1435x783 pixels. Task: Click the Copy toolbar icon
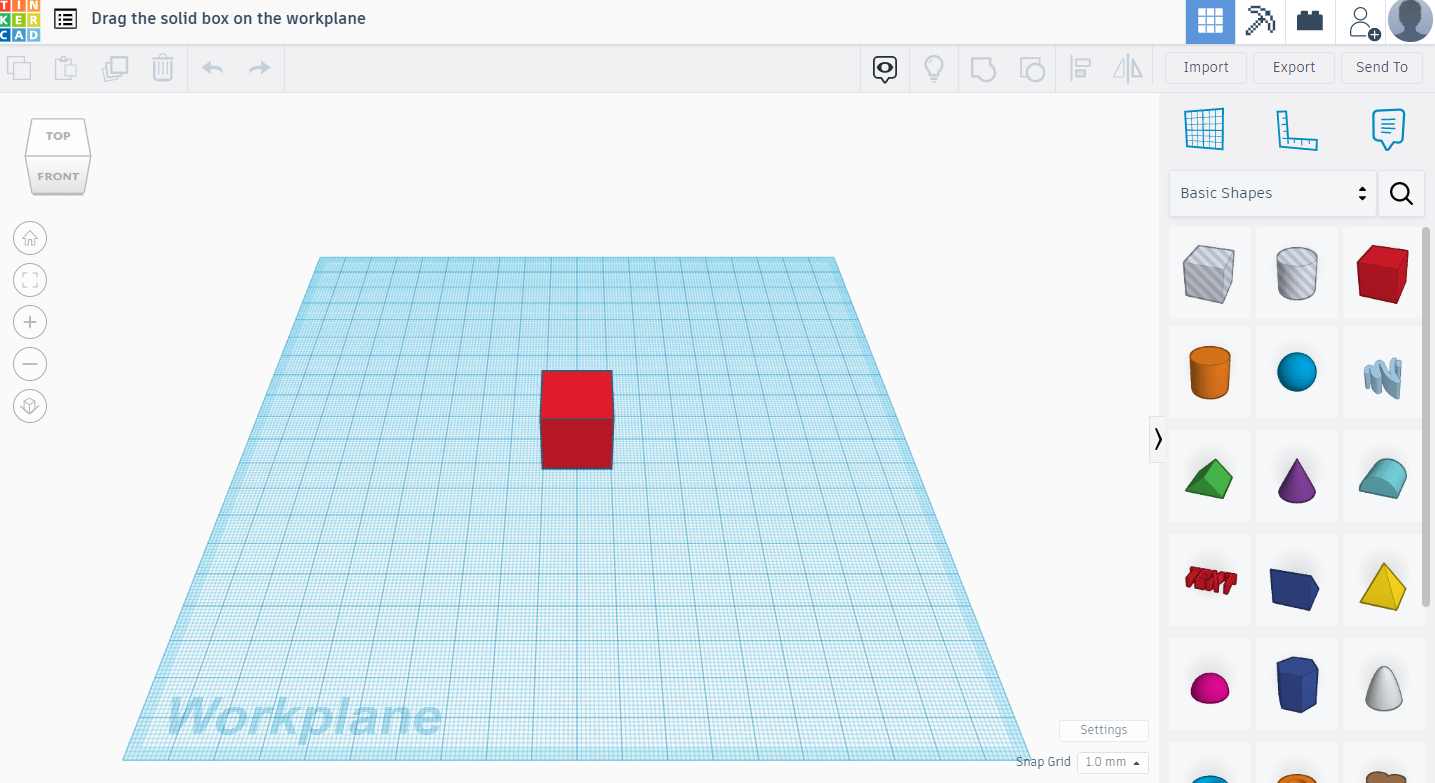click(19, 68)
